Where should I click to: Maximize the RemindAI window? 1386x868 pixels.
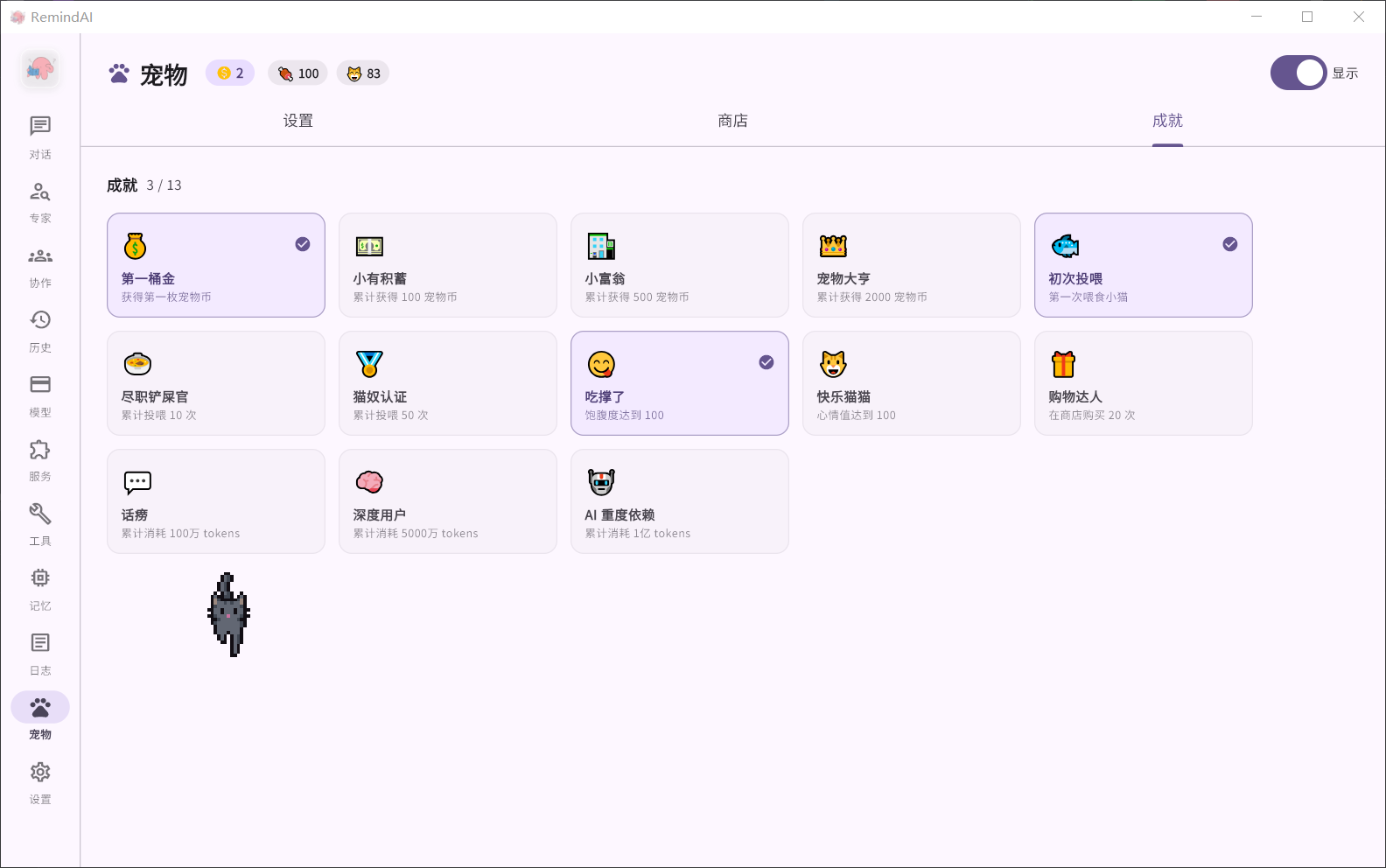(1307, 17)
